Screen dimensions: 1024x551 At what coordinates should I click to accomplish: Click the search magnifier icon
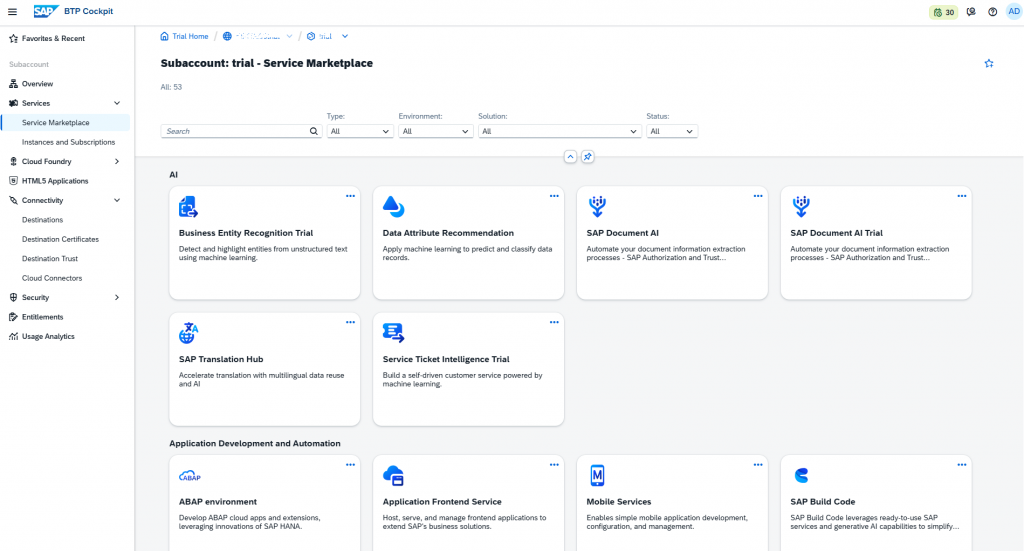tap(313, 131)
